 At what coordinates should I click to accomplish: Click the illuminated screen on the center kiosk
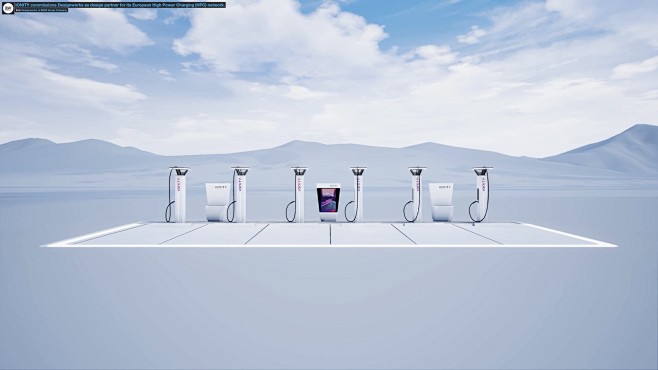point(328,200)
